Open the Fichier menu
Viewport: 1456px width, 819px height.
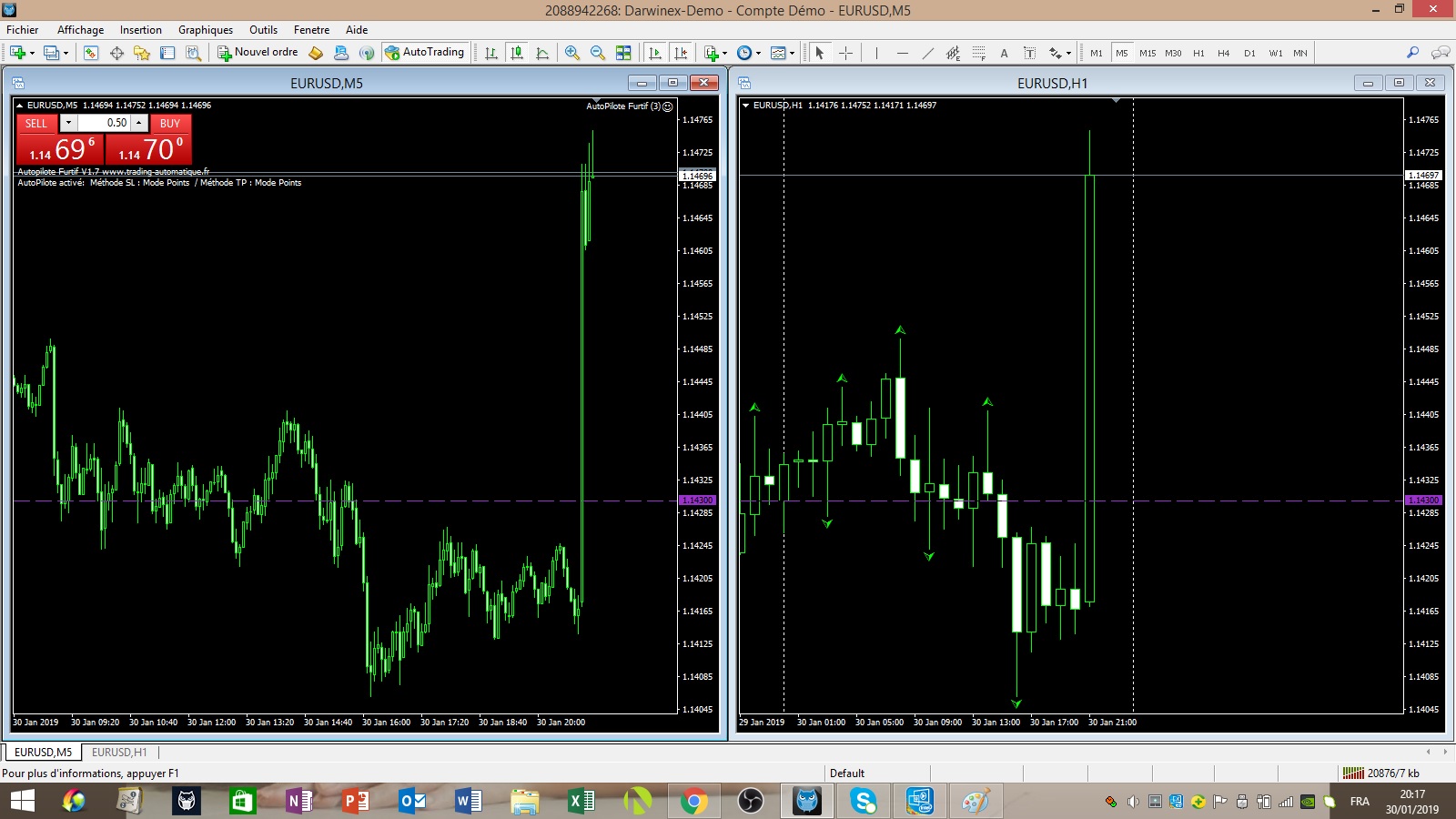tap(23, 30)
